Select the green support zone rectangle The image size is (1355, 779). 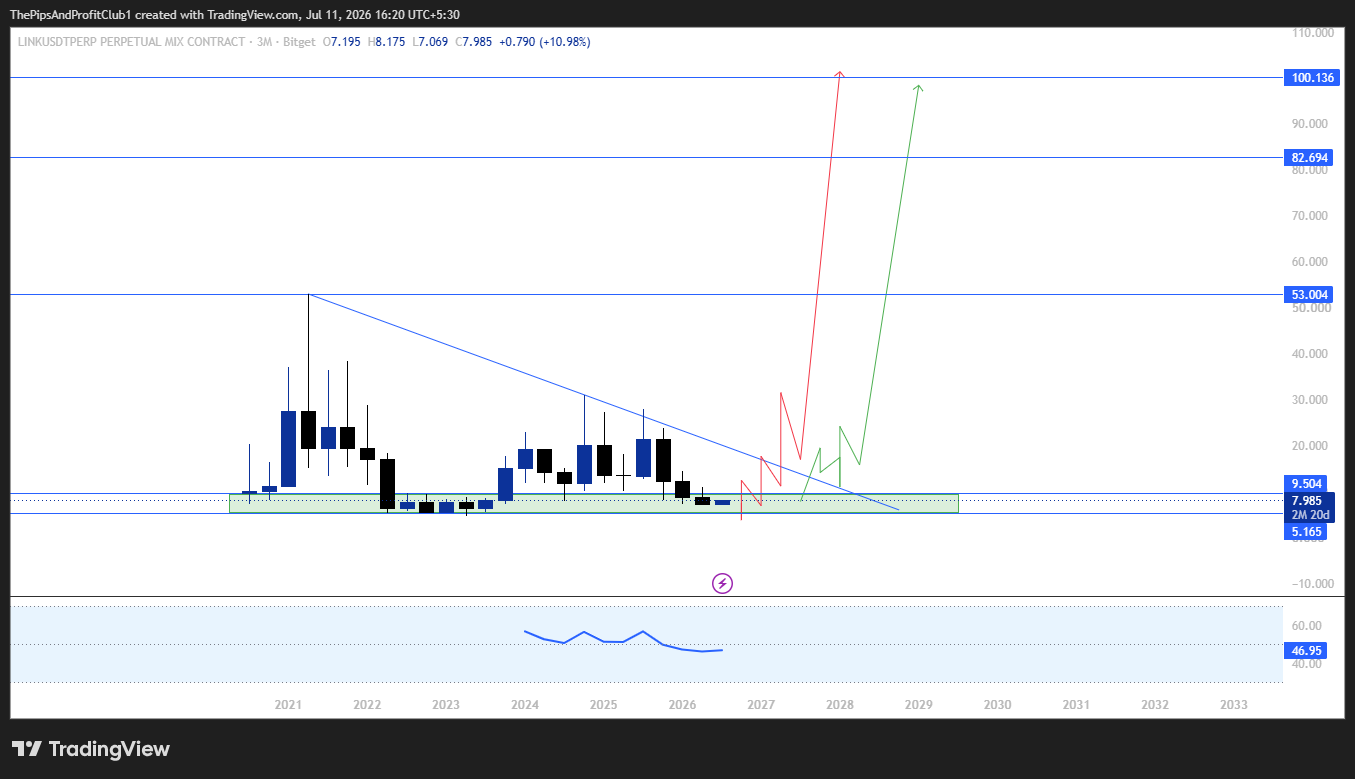tap(593, 503)
